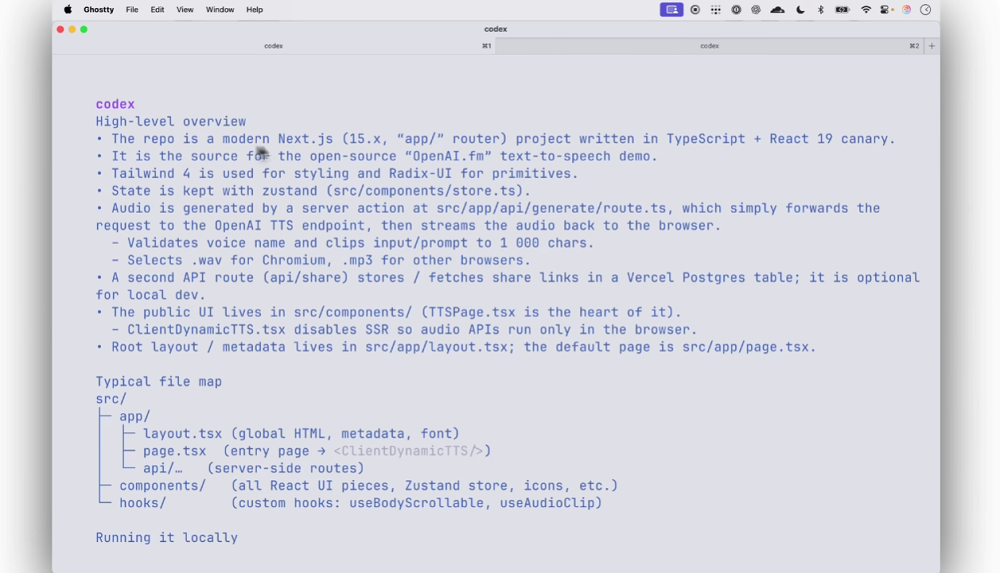This screenshot has height=573, width=1000.
Task: Click the purple 'codex' heading in terminal
Action: [x=115, y=104]
